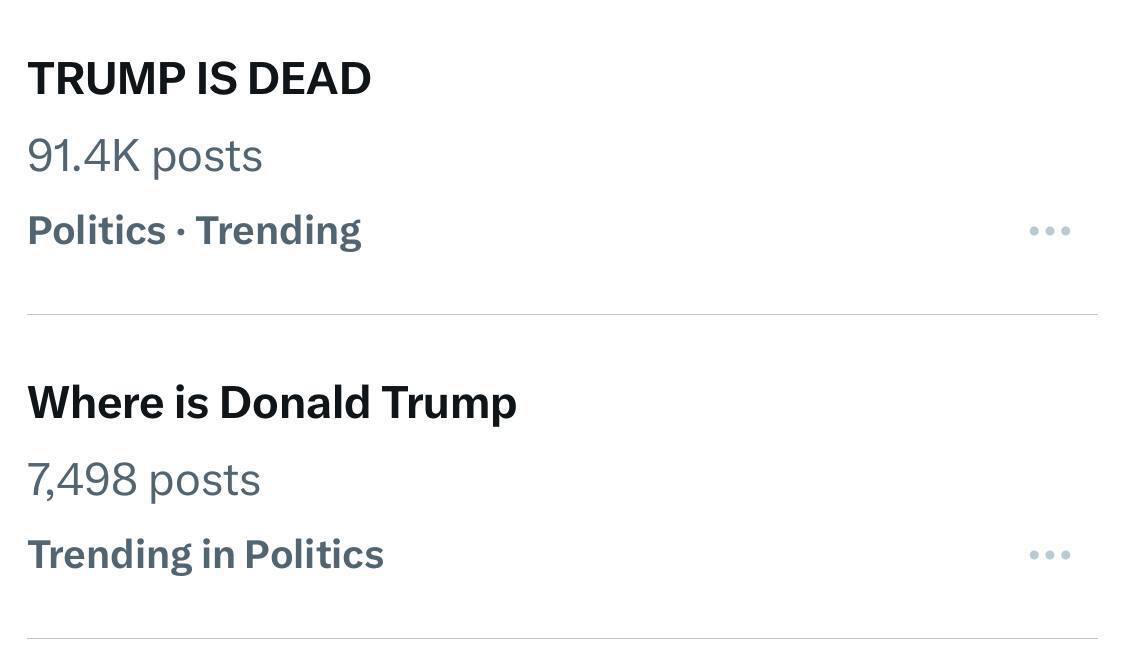Open the Where is Donald Trump trend
Image resolution: width=1125 pixels, height=647 pixels.
[272, 403]
